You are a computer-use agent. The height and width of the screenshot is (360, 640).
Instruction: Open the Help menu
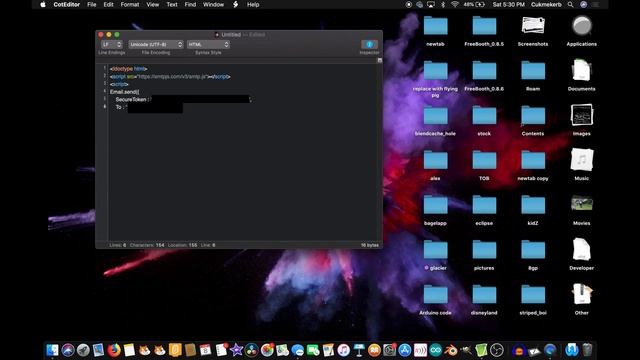(x=253, y=4)
